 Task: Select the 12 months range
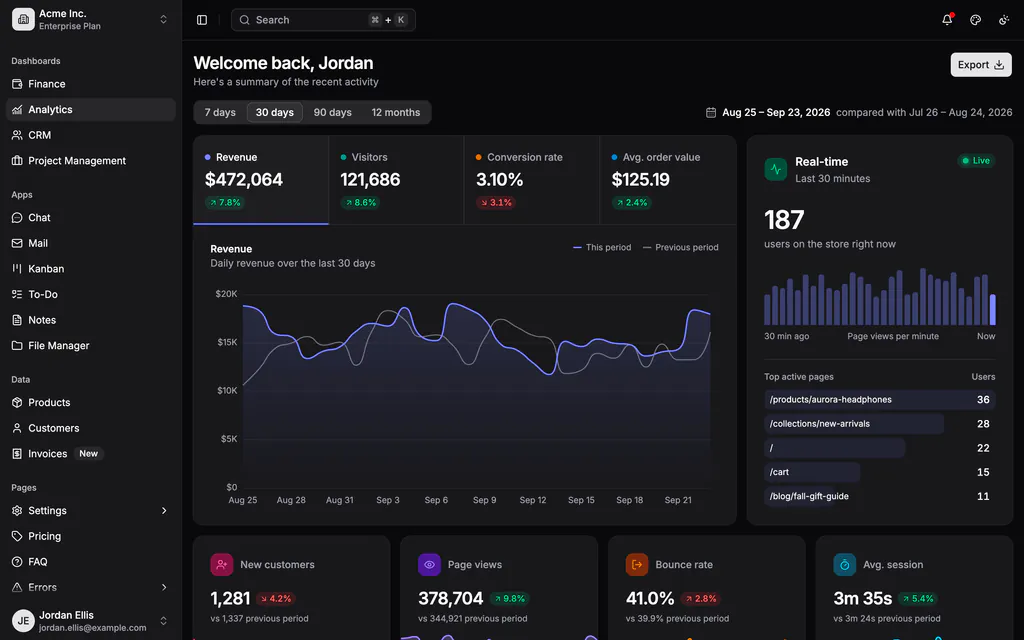pos(396,112)
